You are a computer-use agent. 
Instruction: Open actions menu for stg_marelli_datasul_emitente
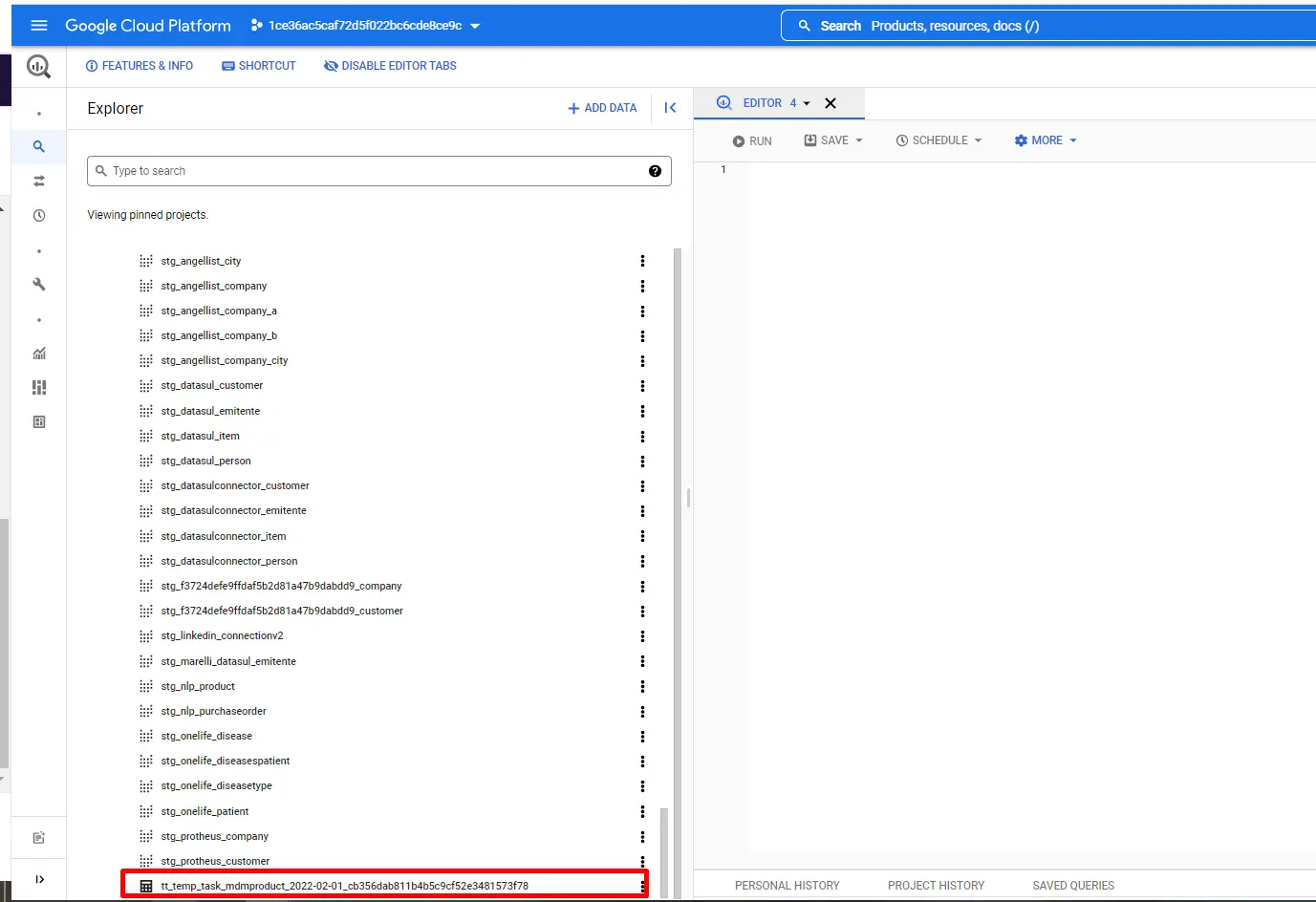click(642, 661)
